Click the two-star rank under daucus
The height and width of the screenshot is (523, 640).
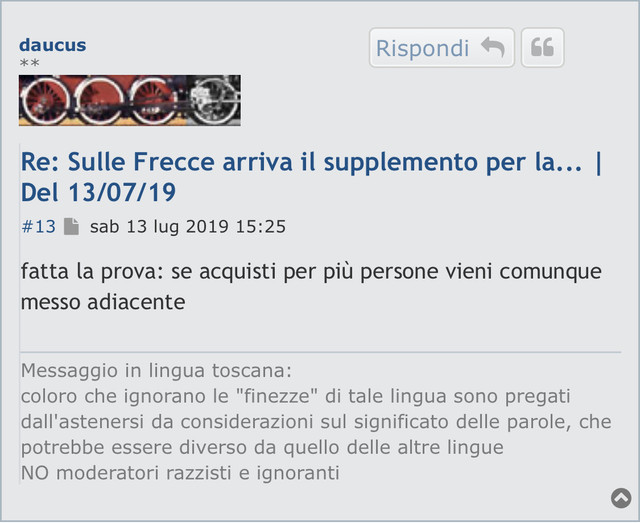29,63
